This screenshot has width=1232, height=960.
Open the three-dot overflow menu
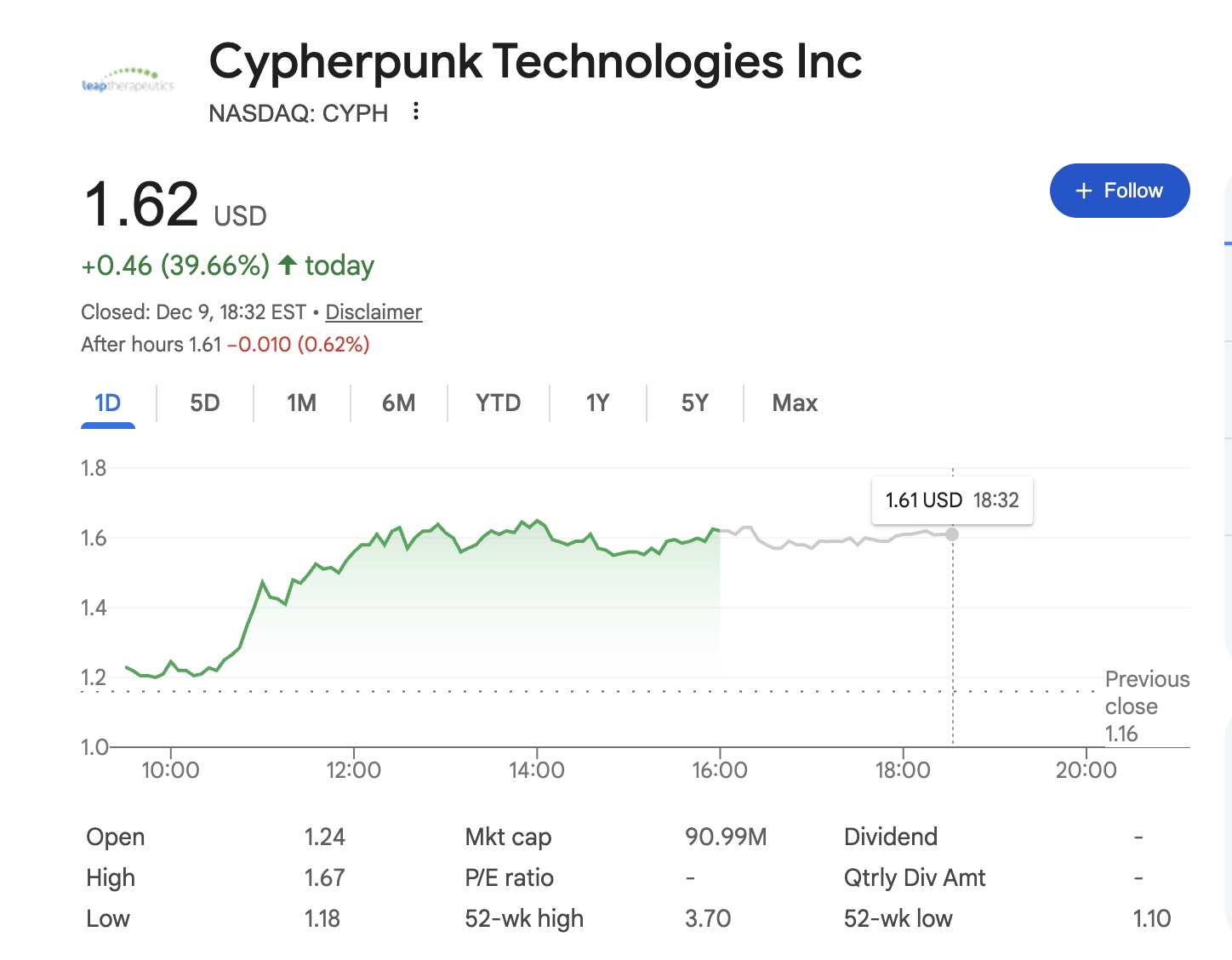pos(414,111)
